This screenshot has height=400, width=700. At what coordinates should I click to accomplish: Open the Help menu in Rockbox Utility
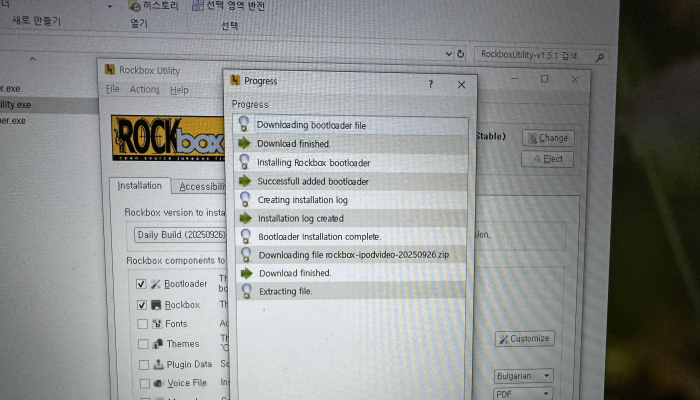point(179,90)
